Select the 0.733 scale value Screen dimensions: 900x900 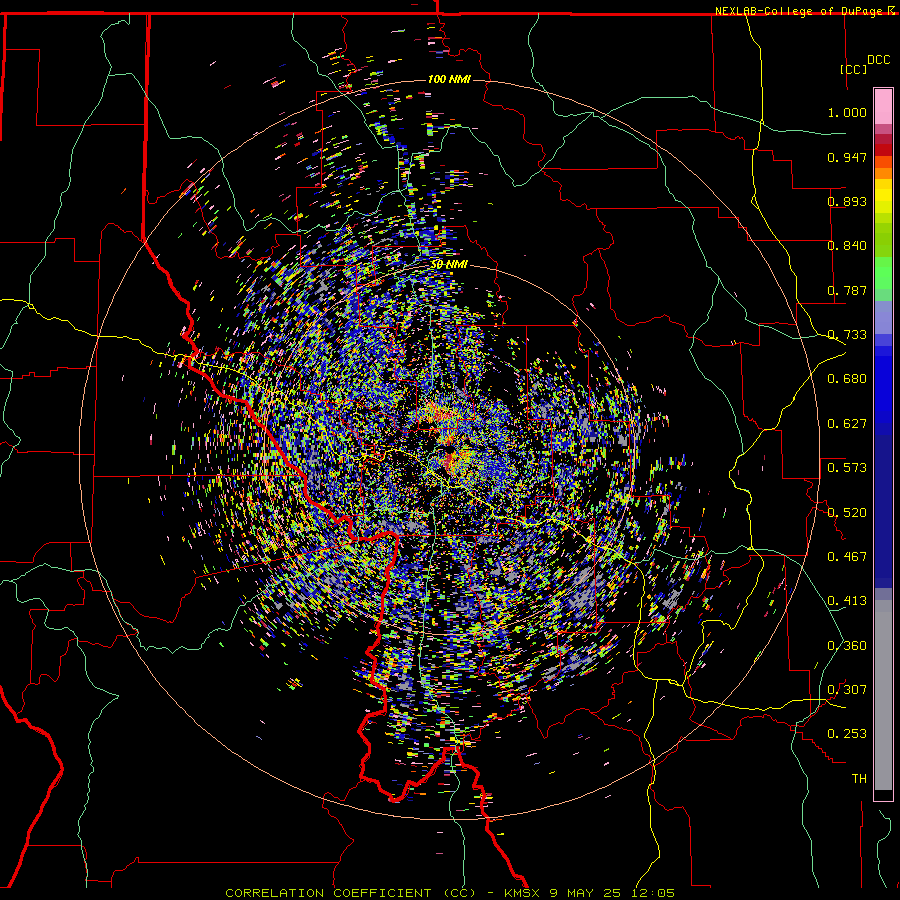(x=847, y=335)
